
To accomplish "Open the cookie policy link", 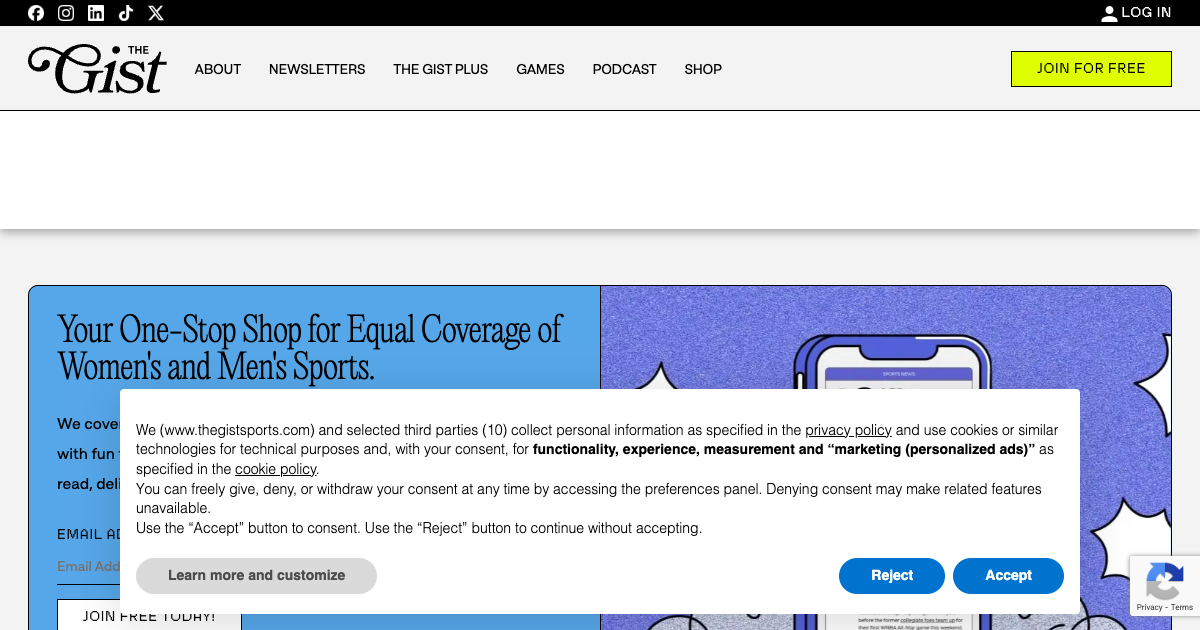I will [275, 469].
